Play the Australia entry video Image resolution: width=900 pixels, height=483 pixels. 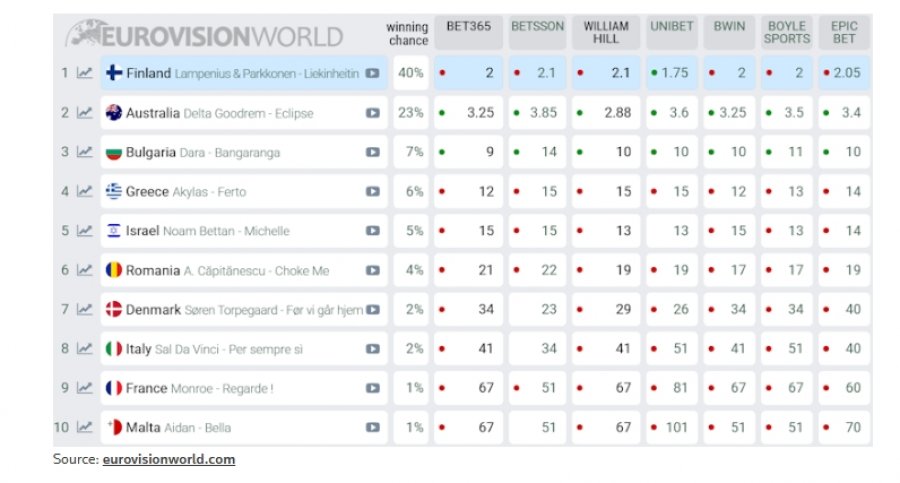[x=373, y=113]
